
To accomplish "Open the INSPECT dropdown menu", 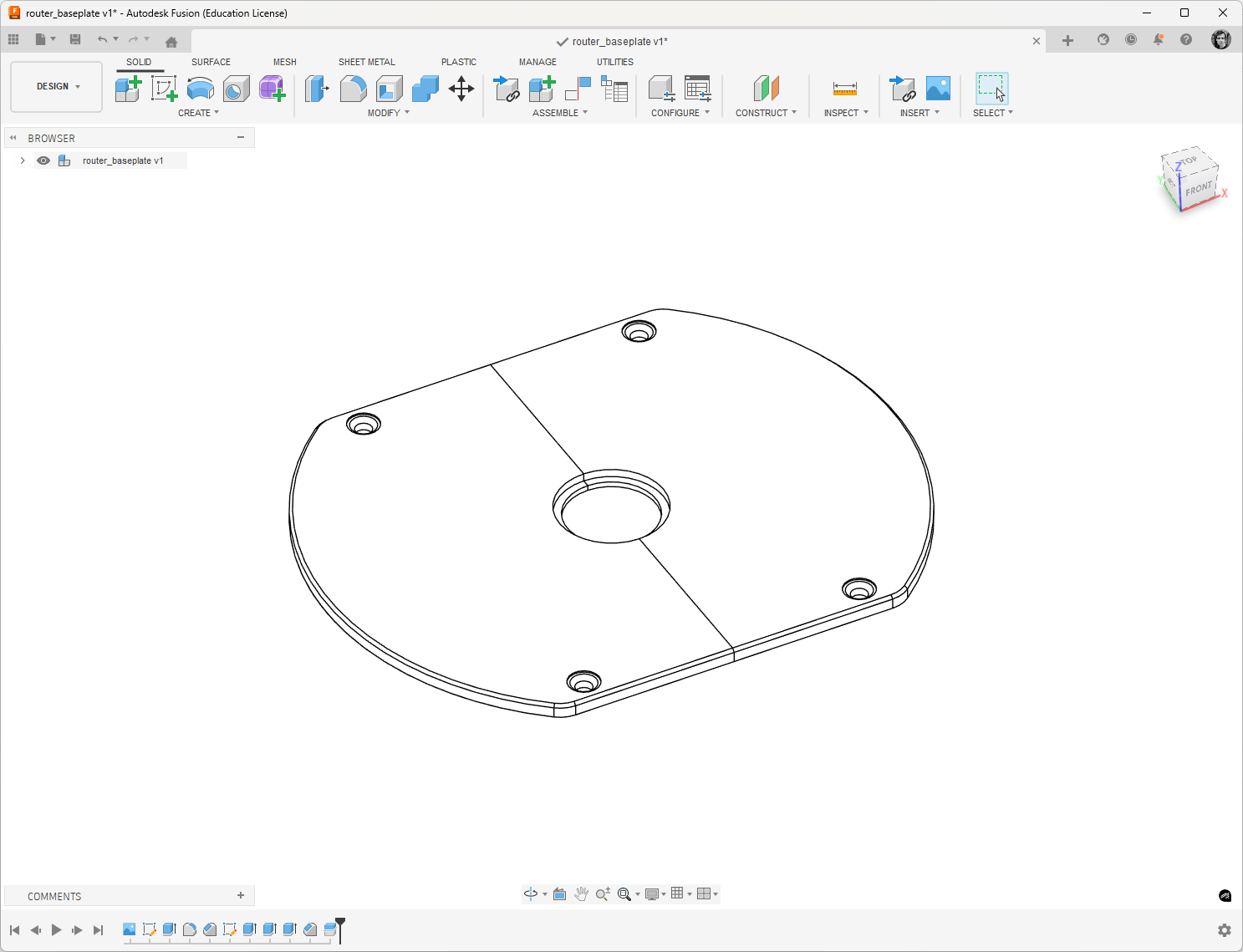I will pyautogui.click(x=846, y=113).
